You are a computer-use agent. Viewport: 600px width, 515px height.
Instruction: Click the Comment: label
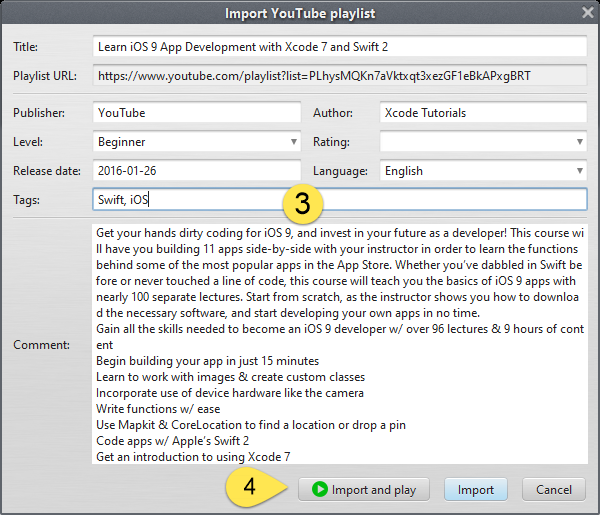pyautogui.click(x=43, y=344)
